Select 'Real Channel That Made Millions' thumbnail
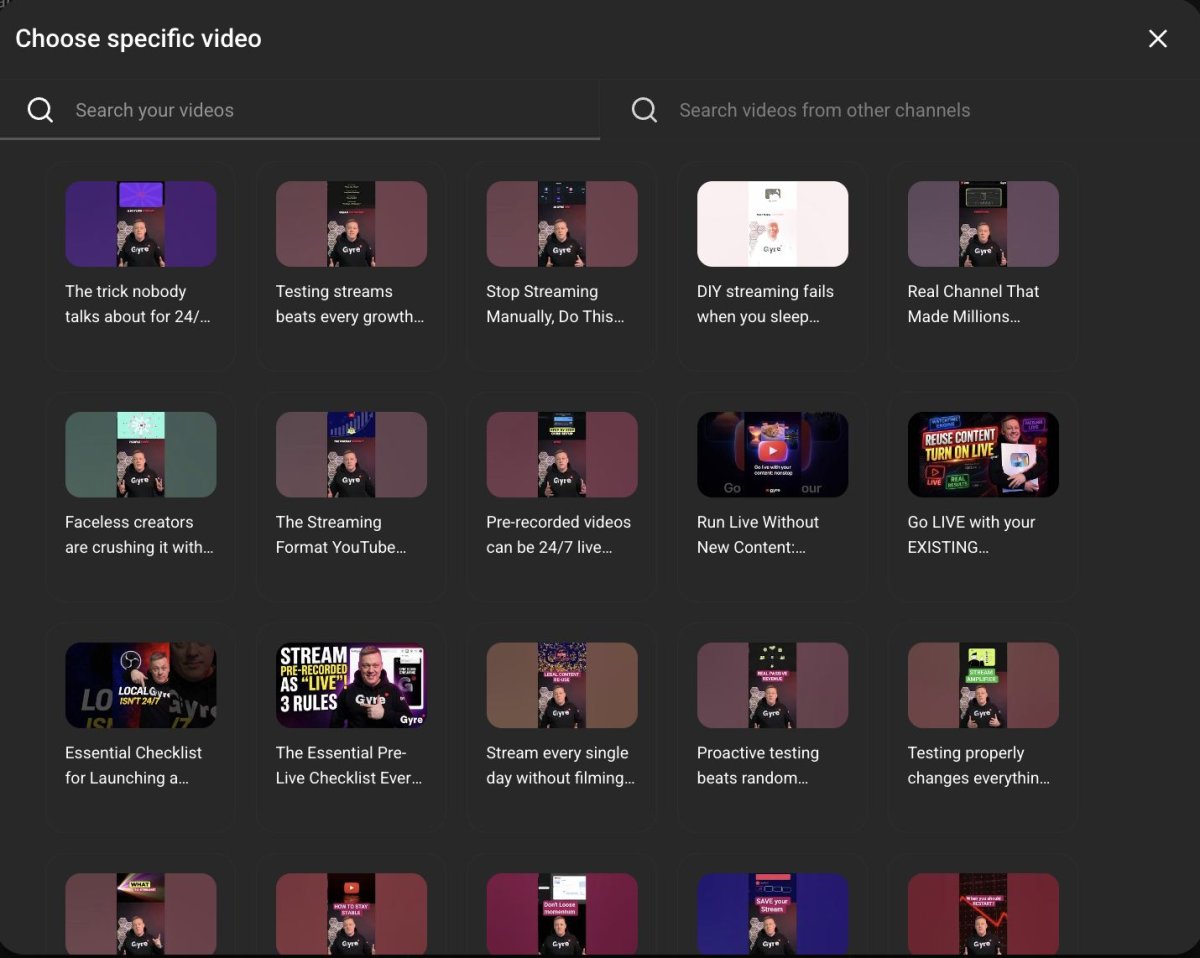The image size is (1200, 958). [x=983, y=224]
